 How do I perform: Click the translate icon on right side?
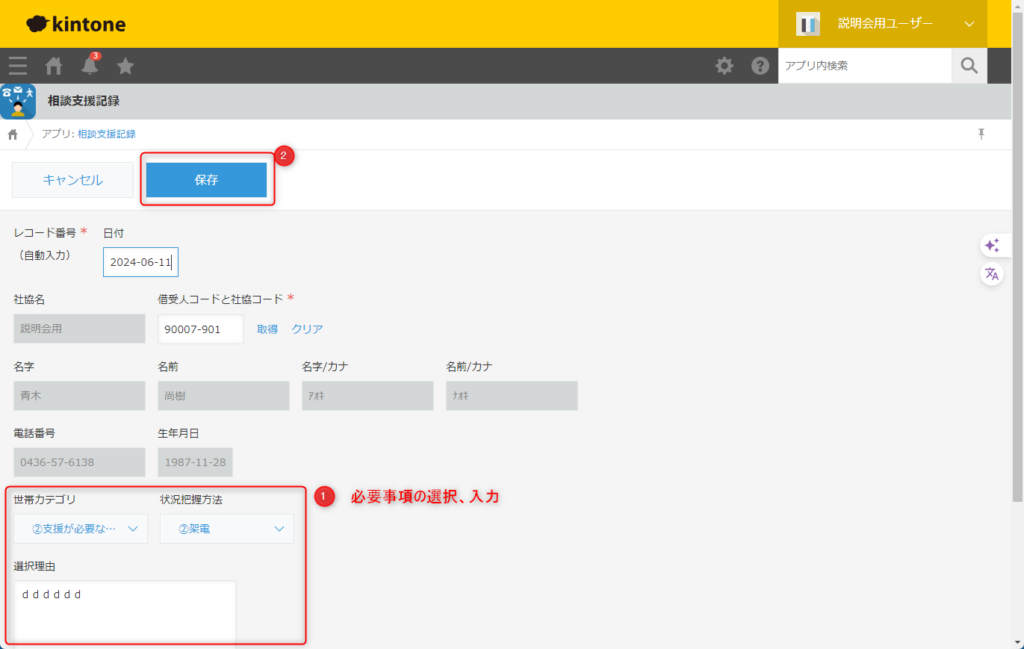coord(991,274)
